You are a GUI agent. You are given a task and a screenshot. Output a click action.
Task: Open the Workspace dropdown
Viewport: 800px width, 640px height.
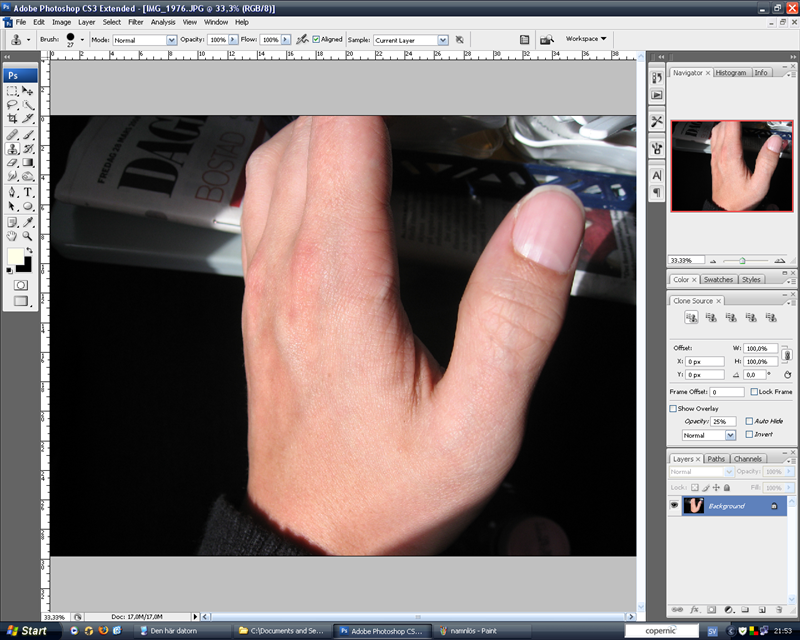tap(586, 39)
